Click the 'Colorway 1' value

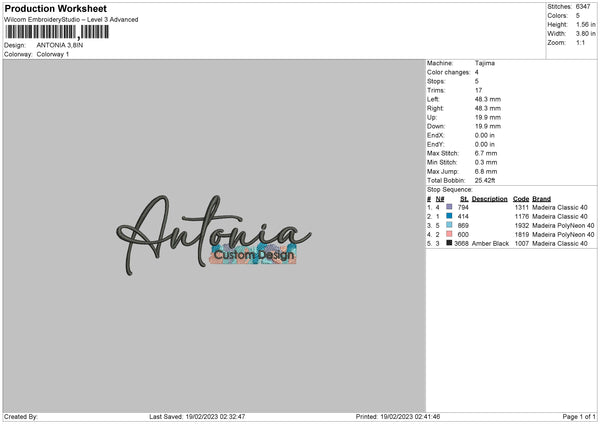[x=53, y=54]
